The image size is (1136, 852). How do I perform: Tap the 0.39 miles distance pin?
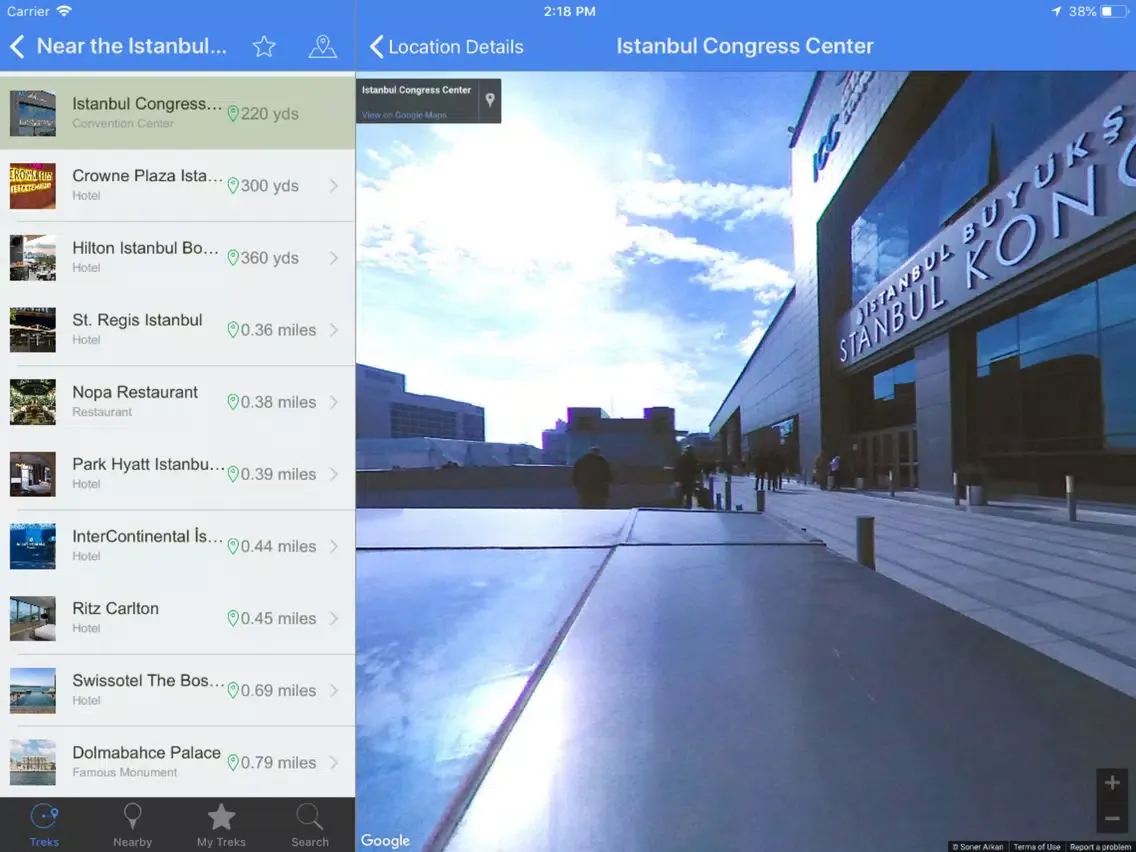point(233,474)
